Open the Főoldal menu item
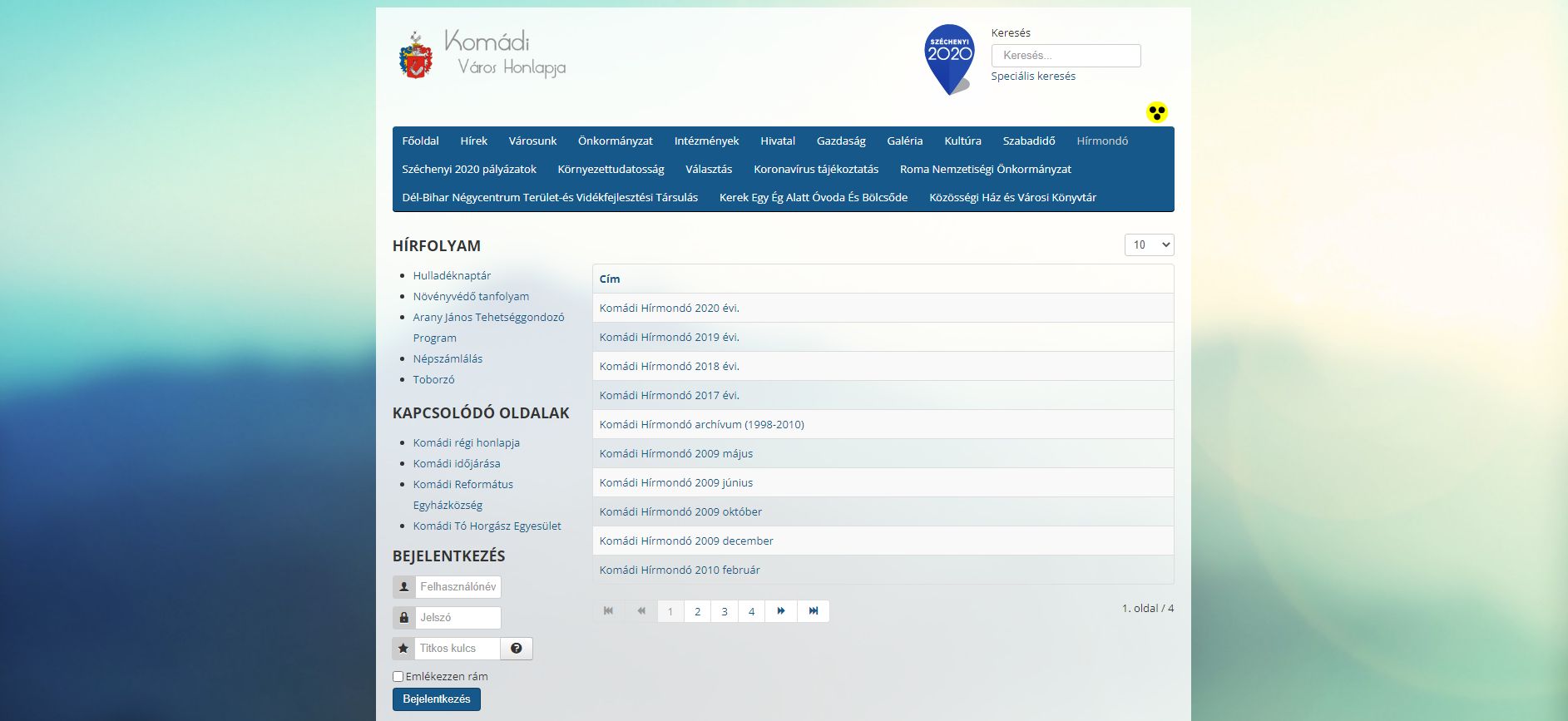This screenshot has height=721, width=1568. point(420,141)
